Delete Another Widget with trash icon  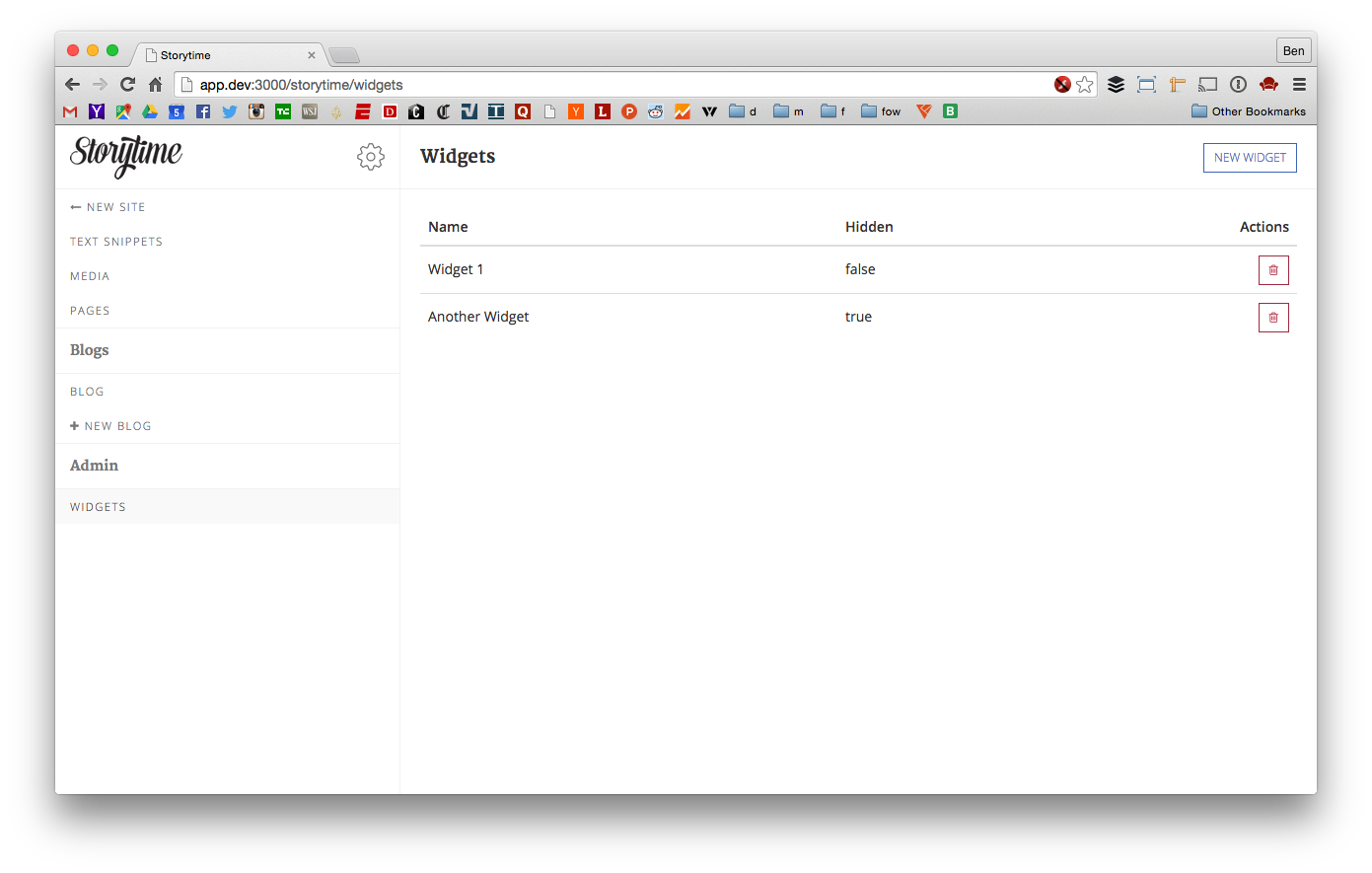click(x=1273, y=318)
